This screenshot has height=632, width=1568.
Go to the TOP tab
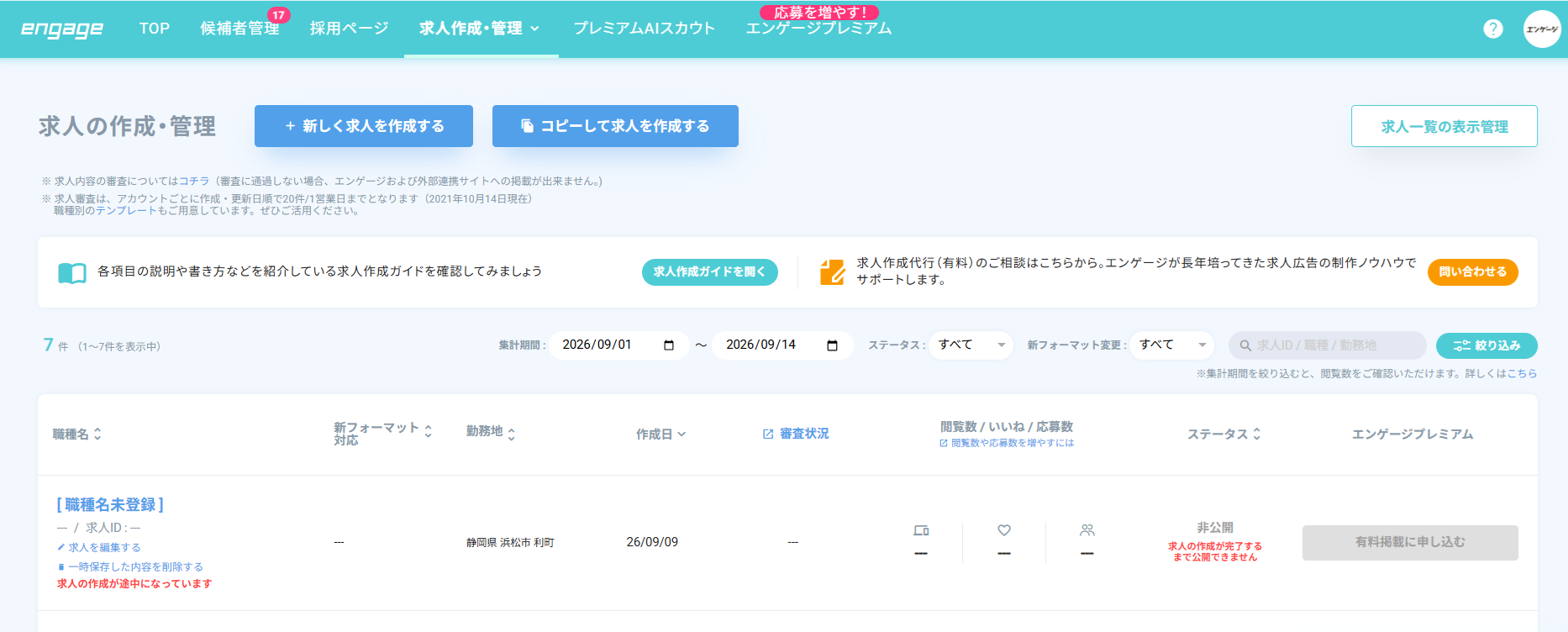155,29
